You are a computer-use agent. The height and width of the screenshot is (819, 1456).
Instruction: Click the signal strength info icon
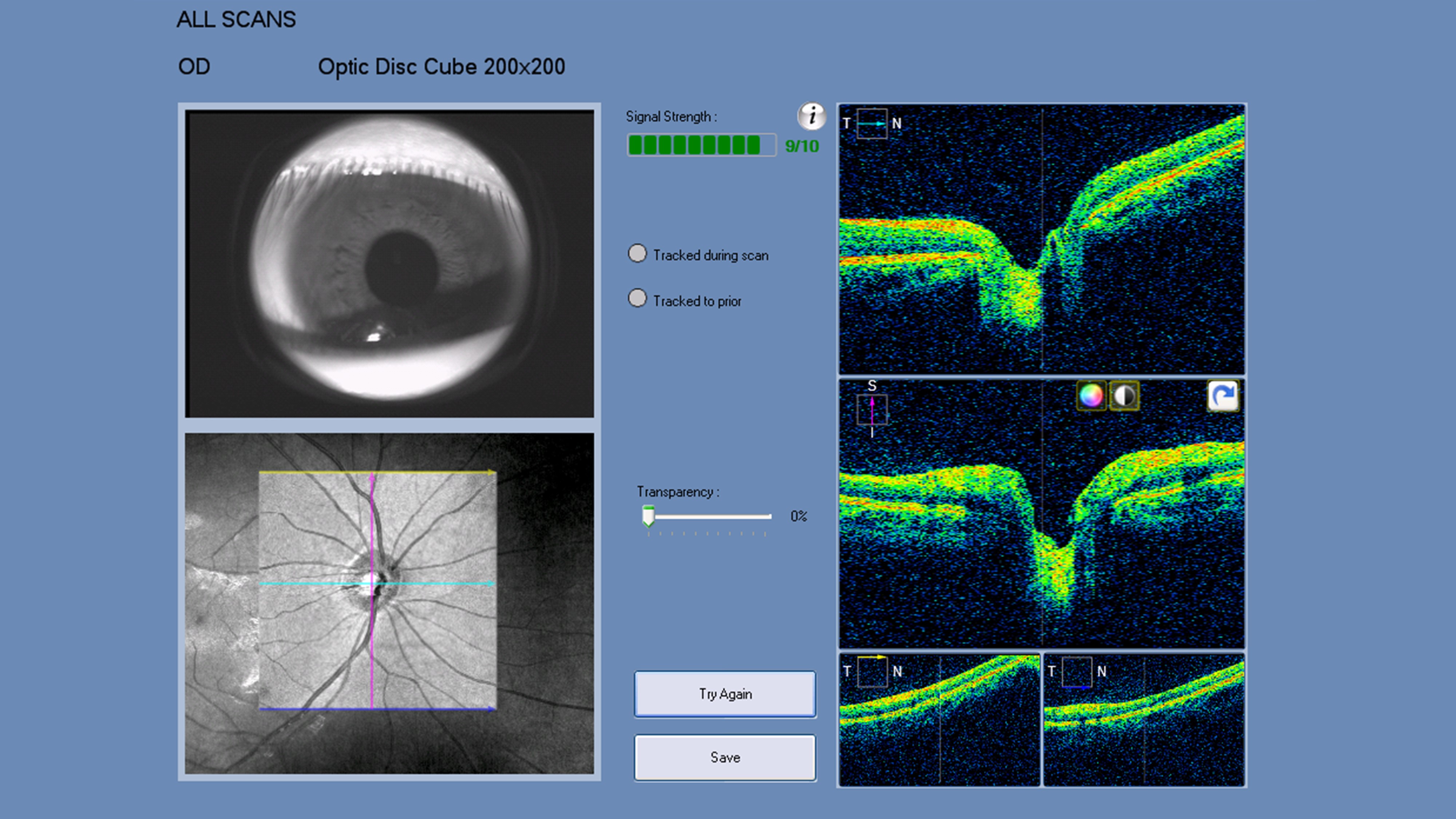812,116
